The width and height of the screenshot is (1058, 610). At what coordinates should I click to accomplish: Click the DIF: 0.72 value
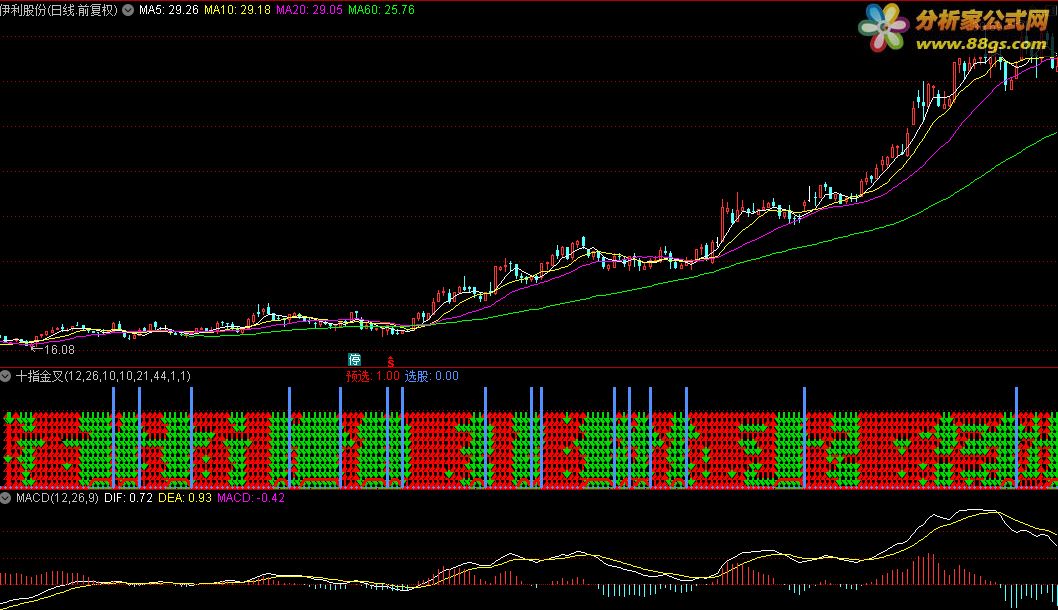pyautogui.click(x=128, y=498)
